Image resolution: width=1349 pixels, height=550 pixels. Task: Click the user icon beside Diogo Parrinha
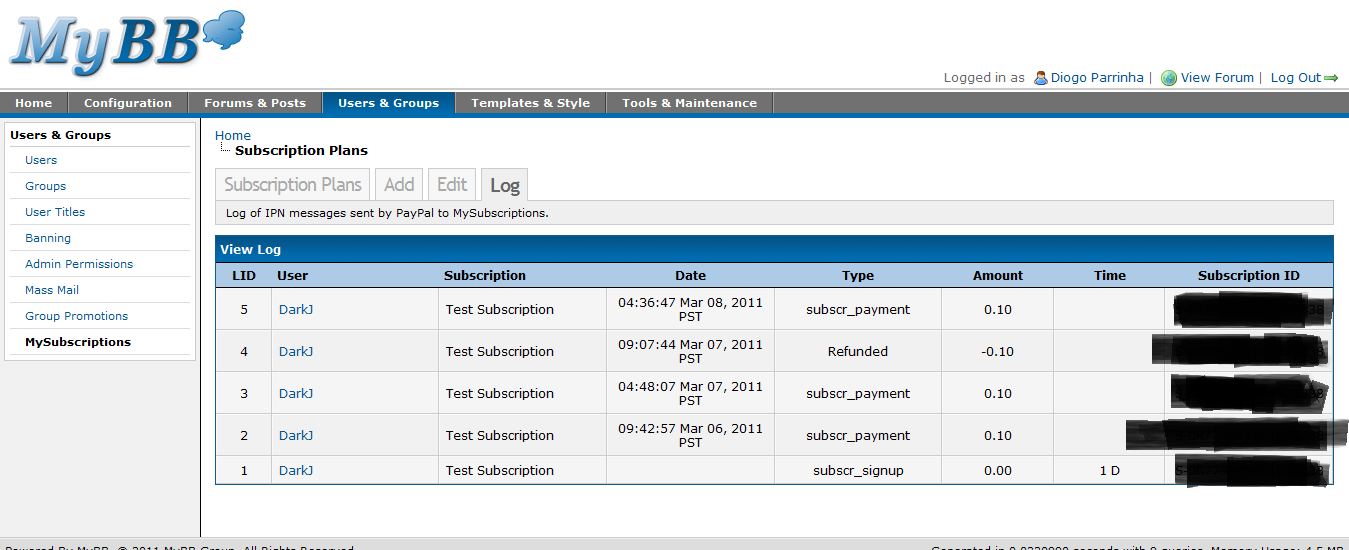(1040, 78)
